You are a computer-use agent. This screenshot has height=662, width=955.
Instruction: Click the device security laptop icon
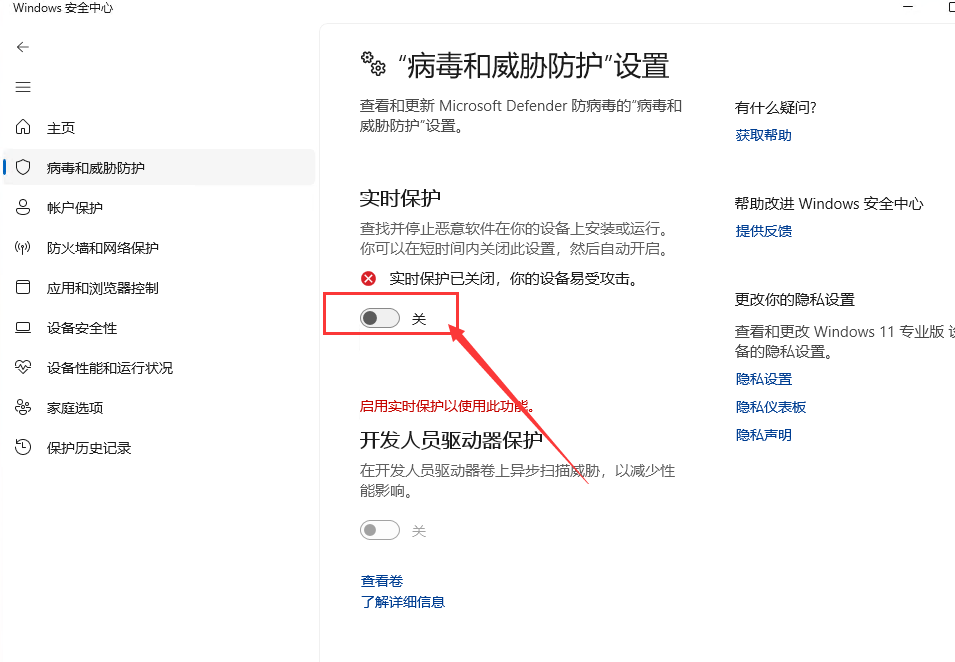(23, 328)
